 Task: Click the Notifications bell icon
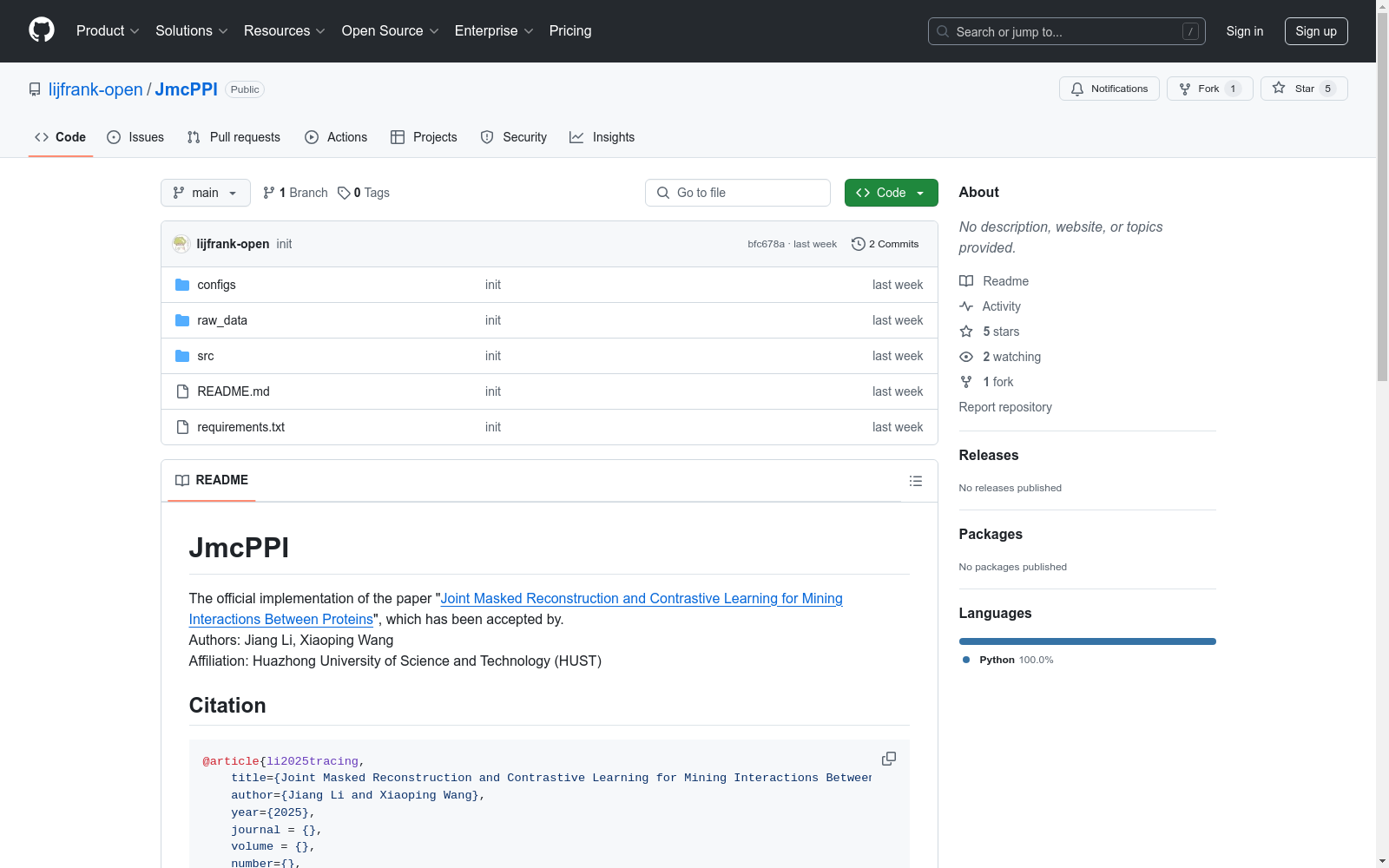pos(1077,89)
